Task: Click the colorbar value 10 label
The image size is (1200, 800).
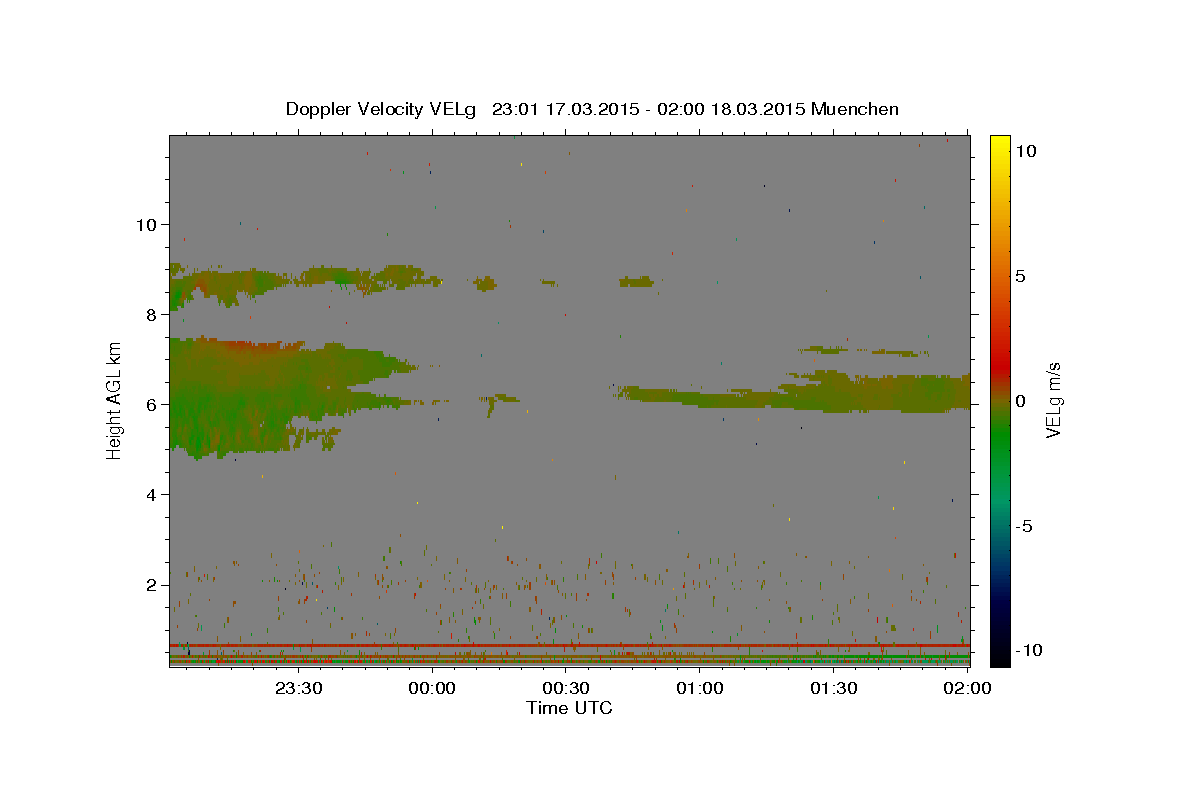Action: pos(1025,151)
